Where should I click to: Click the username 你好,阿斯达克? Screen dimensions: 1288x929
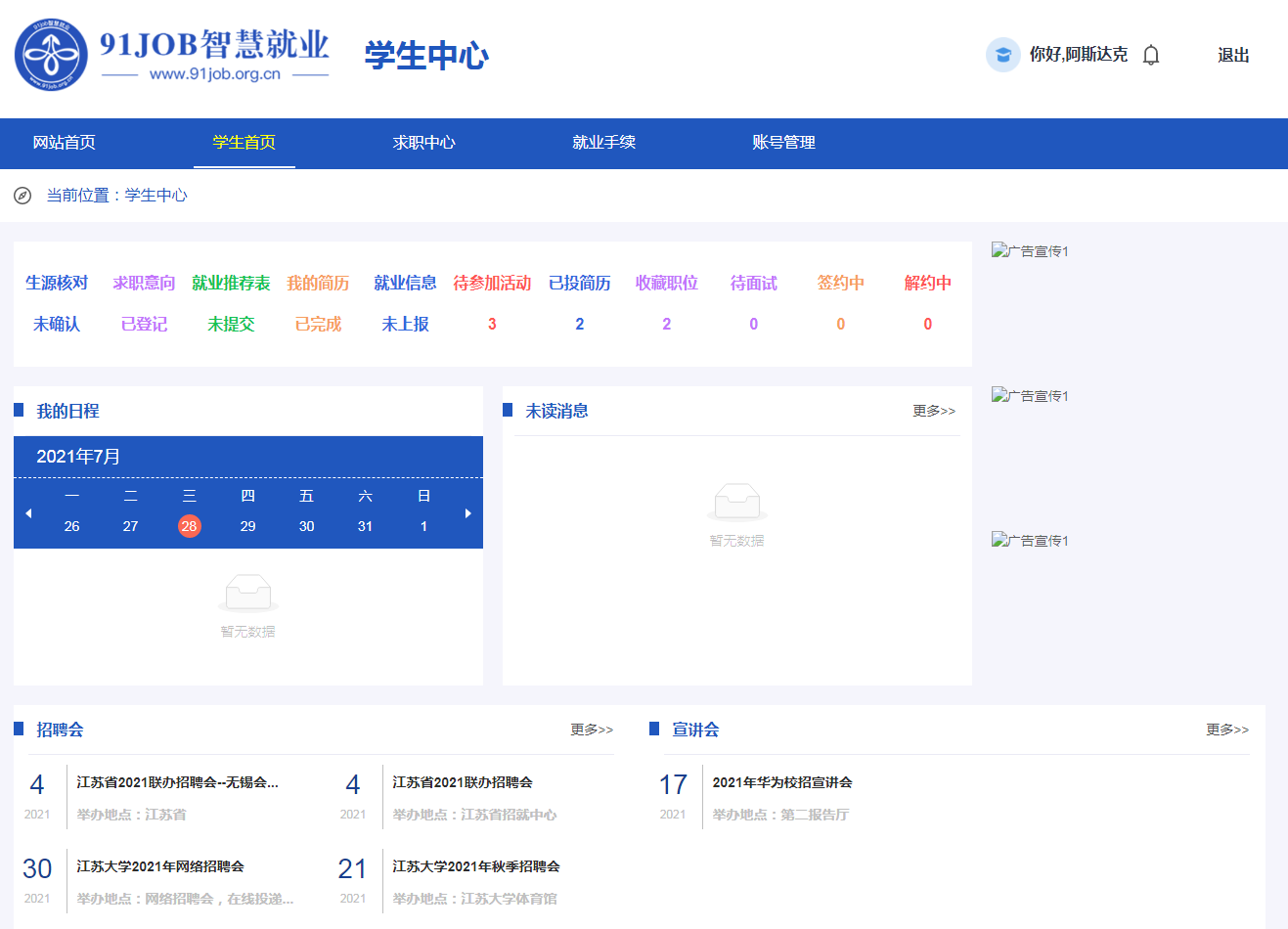point(1078,55)
